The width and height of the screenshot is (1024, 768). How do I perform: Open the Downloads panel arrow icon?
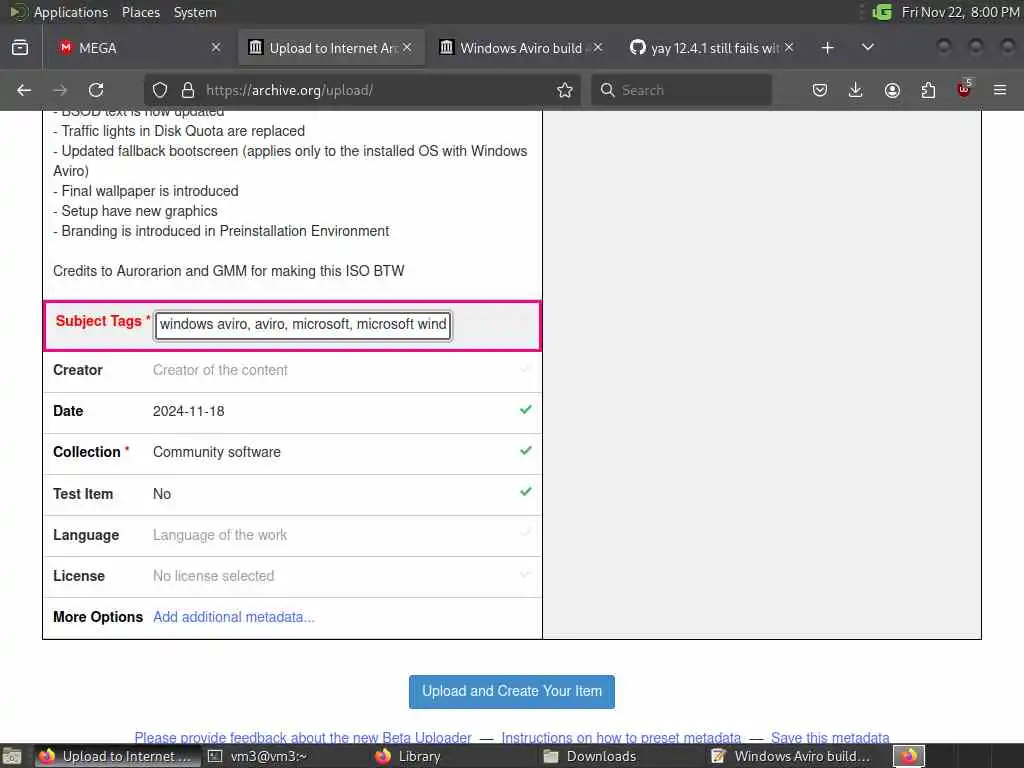[856, 90]
